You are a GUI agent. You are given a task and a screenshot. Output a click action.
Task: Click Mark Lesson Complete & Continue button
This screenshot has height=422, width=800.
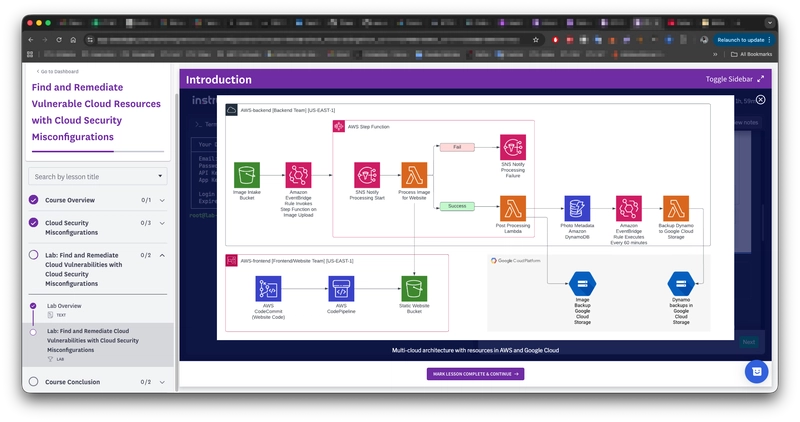click(x=476, y=374)
